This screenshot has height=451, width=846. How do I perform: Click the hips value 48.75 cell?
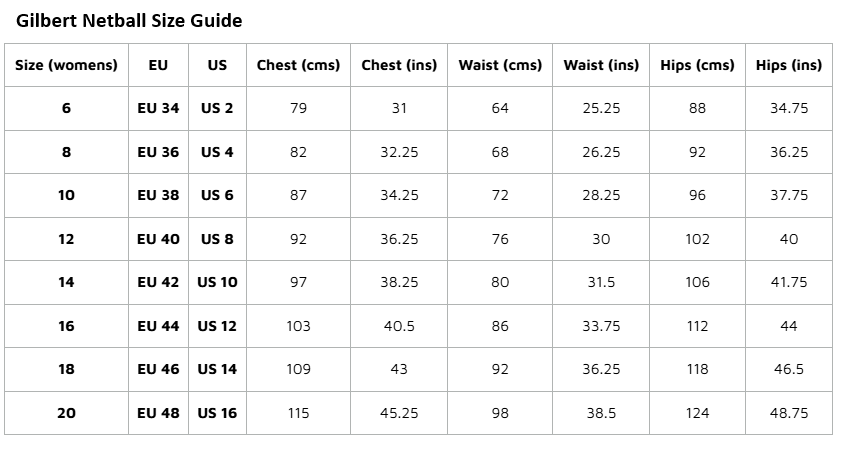point(789,413)
